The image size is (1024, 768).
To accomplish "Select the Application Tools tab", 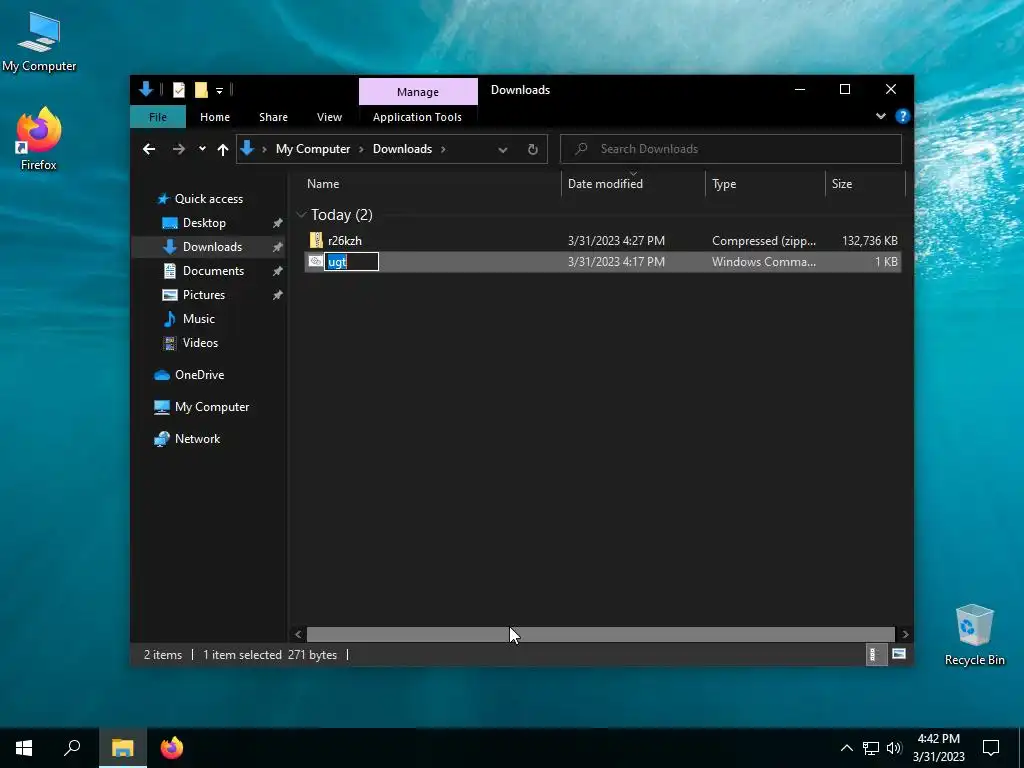I will click(x=417, y=117).
